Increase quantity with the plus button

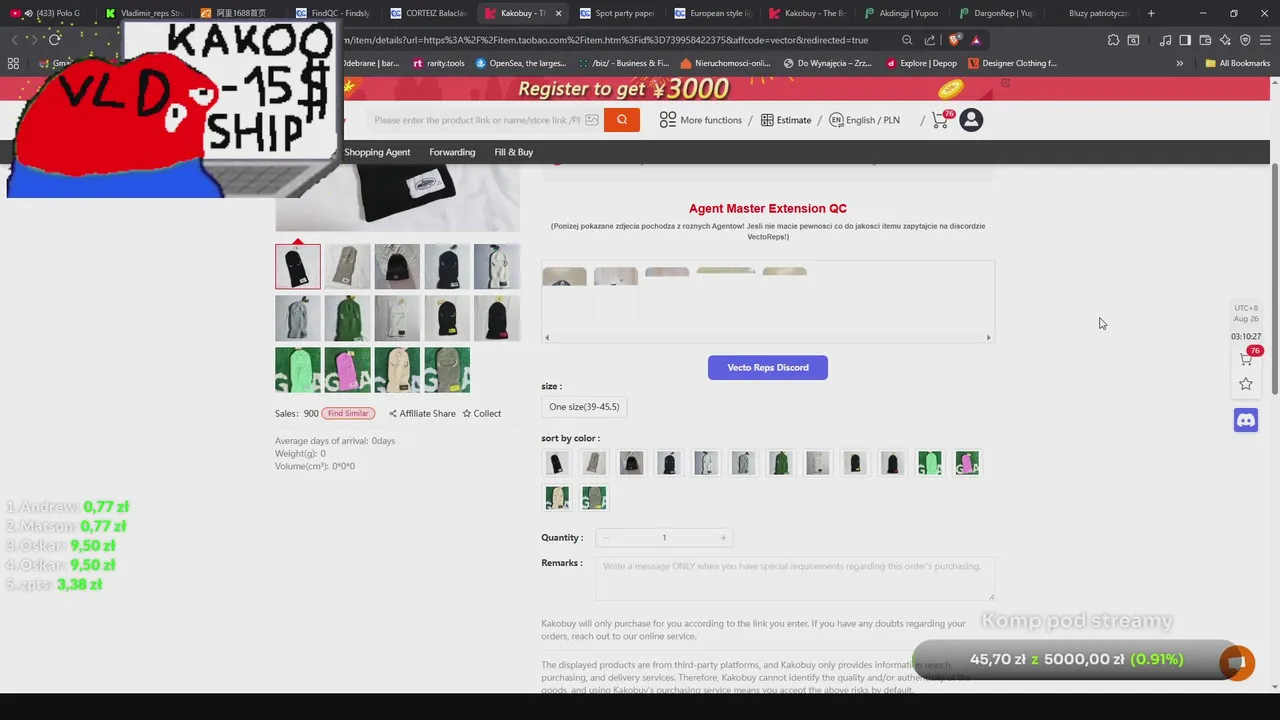pos(723,538)
